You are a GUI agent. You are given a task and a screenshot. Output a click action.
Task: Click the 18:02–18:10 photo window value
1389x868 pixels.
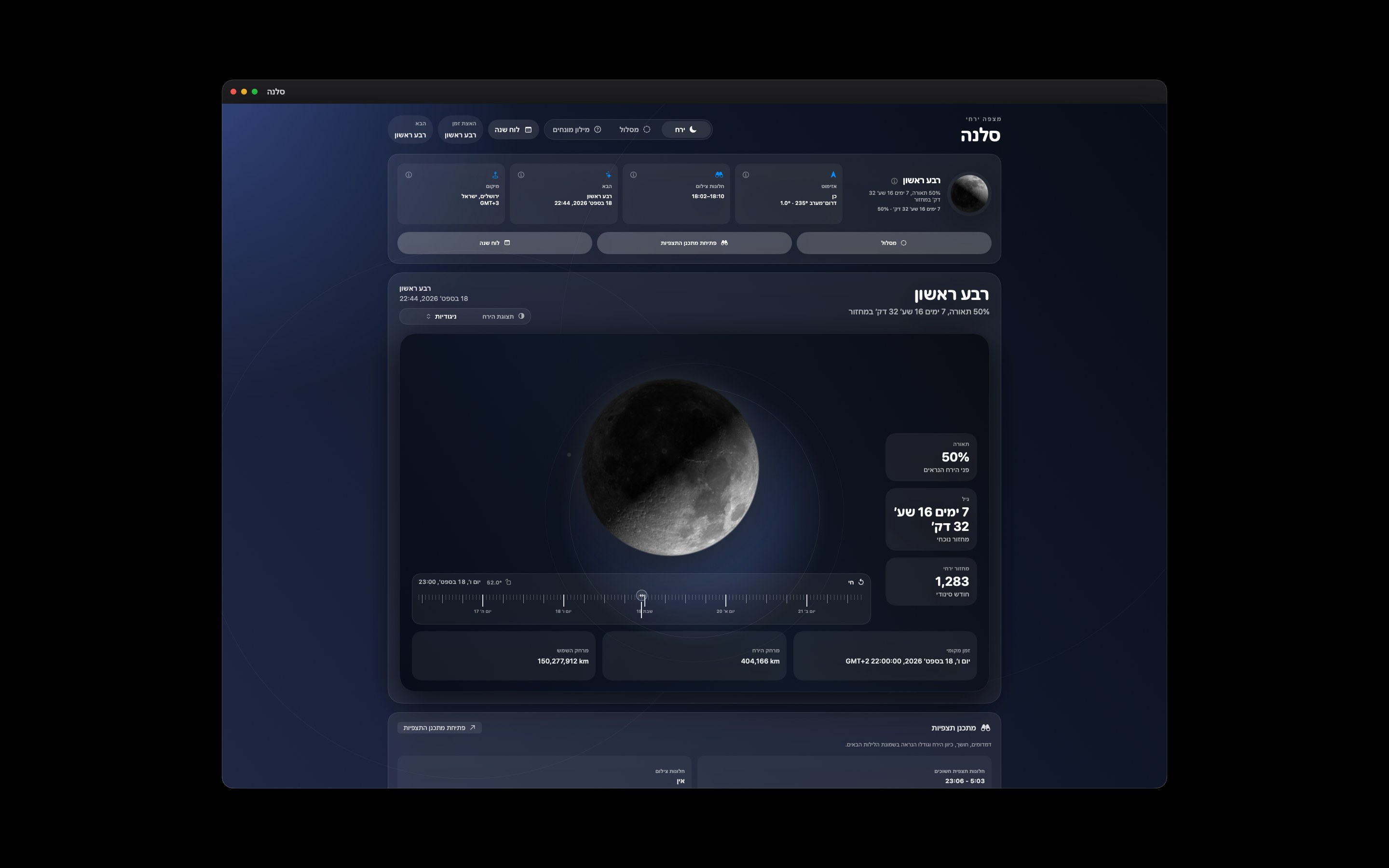(708, 196)
